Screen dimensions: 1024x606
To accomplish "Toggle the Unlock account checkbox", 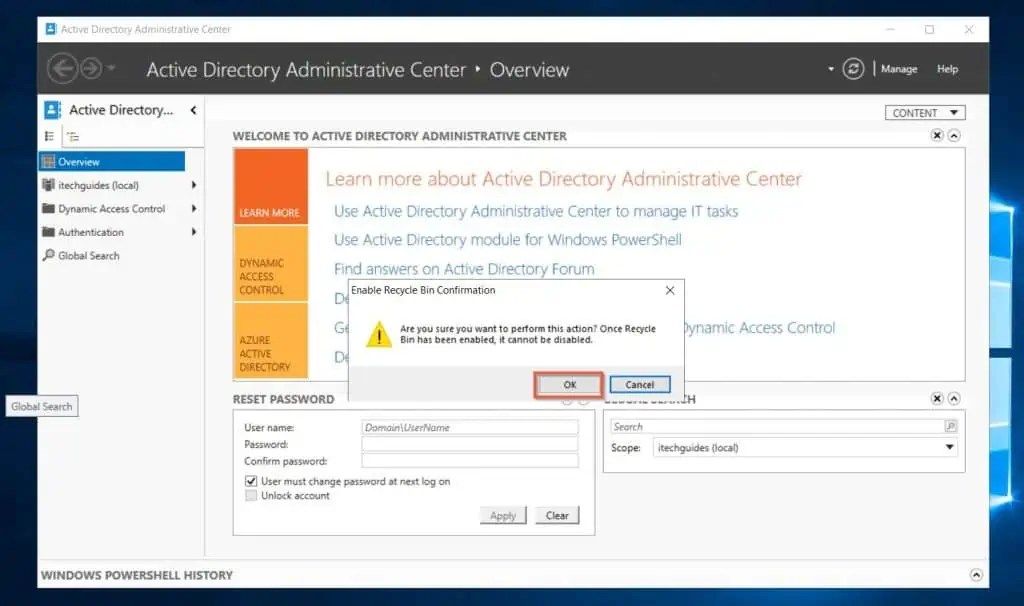I will coord(251,496).
